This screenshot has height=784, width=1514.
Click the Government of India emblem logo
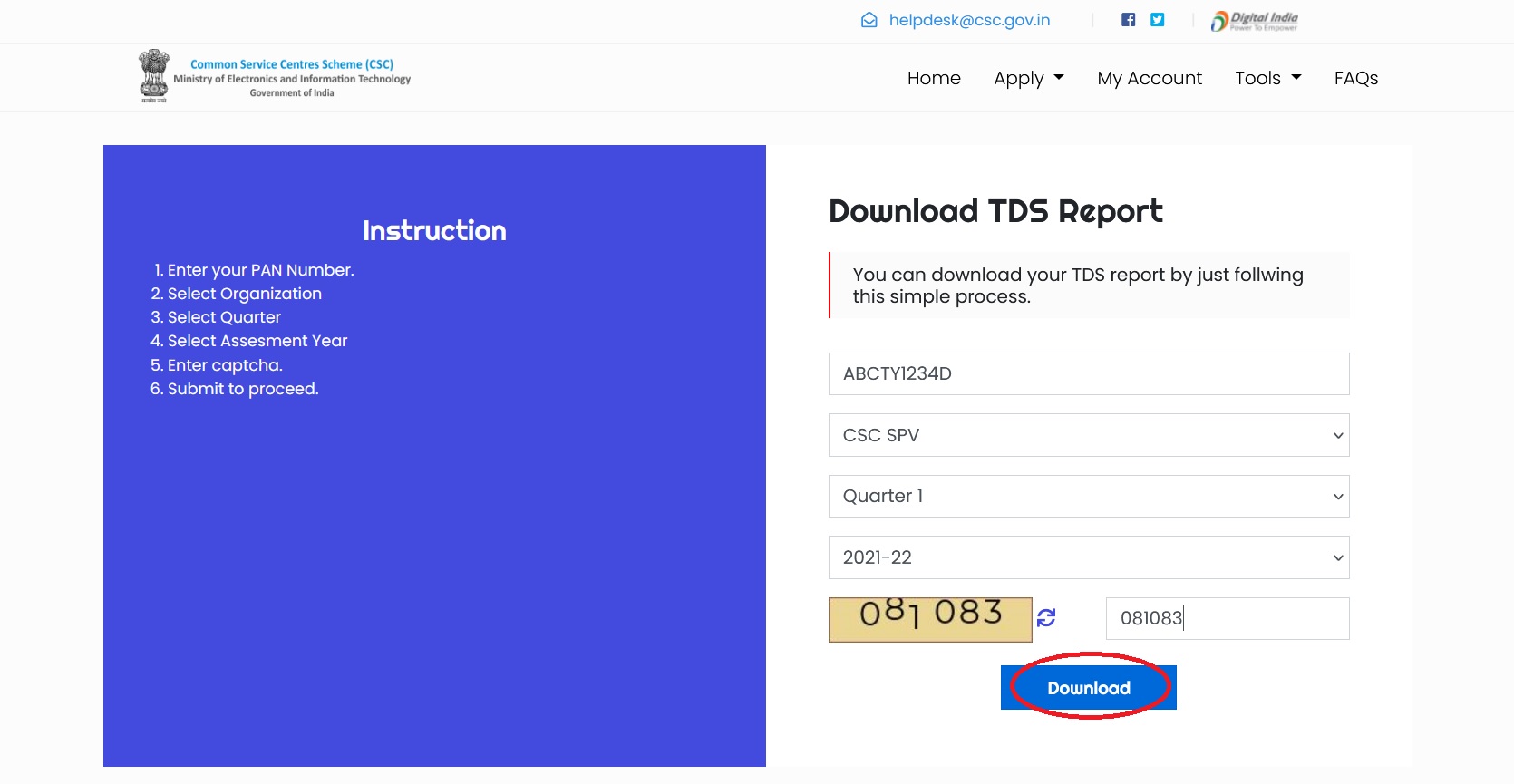click(154, 75)
